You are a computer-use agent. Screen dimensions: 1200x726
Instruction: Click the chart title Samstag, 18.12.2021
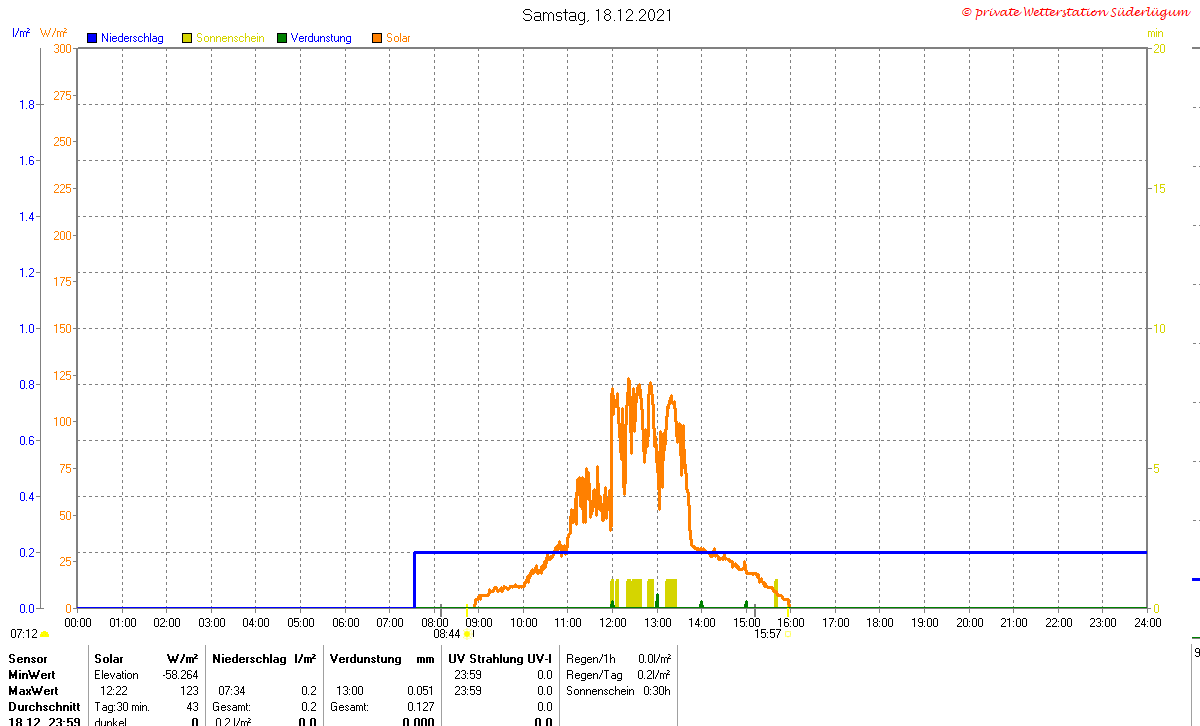(598, 15)
